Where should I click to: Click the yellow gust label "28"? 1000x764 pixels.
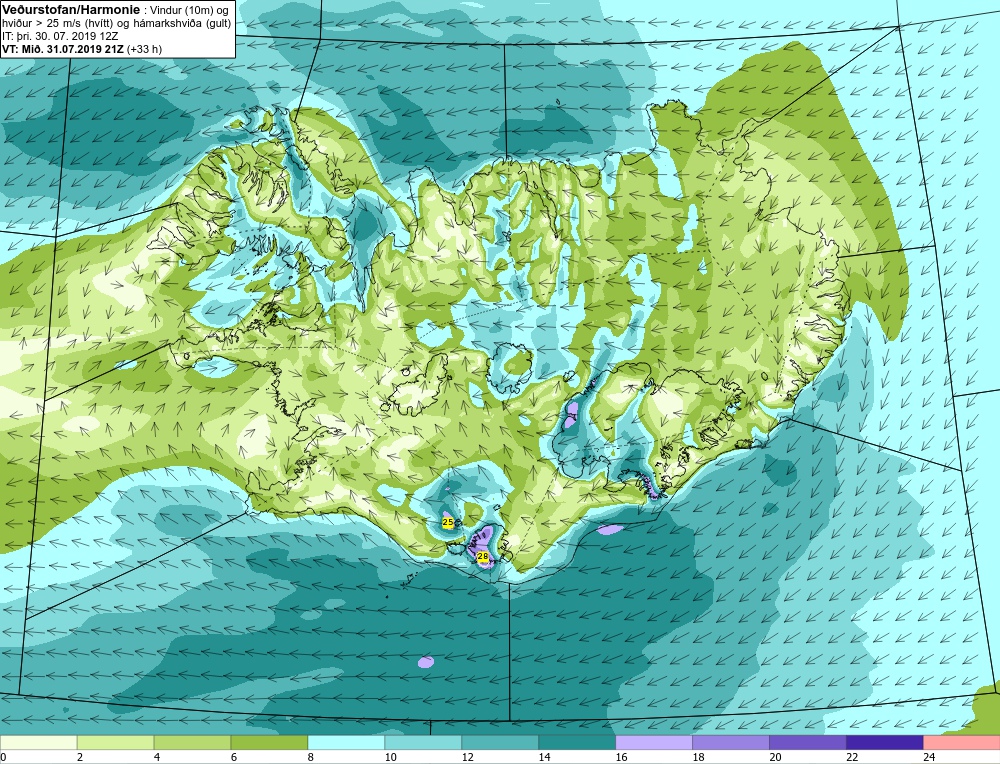tap(483, 557)
